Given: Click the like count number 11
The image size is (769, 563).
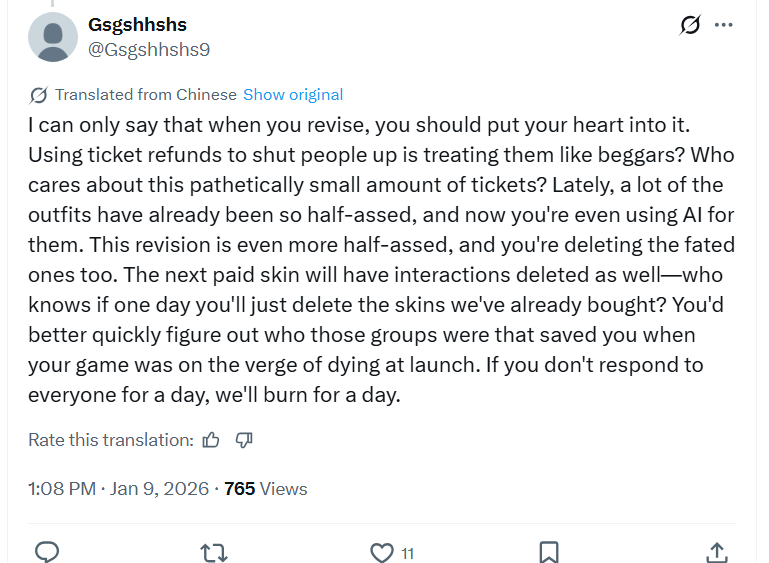Looking at the screenshot, I should pos(407,552).
